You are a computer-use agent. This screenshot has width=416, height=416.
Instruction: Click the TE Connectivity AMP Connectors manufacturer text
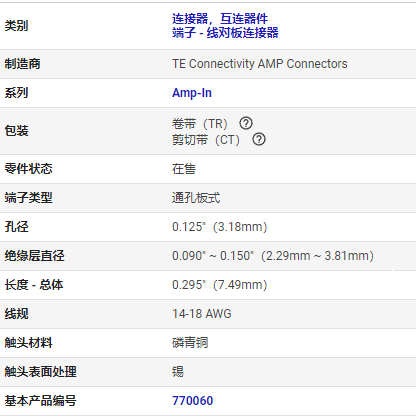point(260,64)
